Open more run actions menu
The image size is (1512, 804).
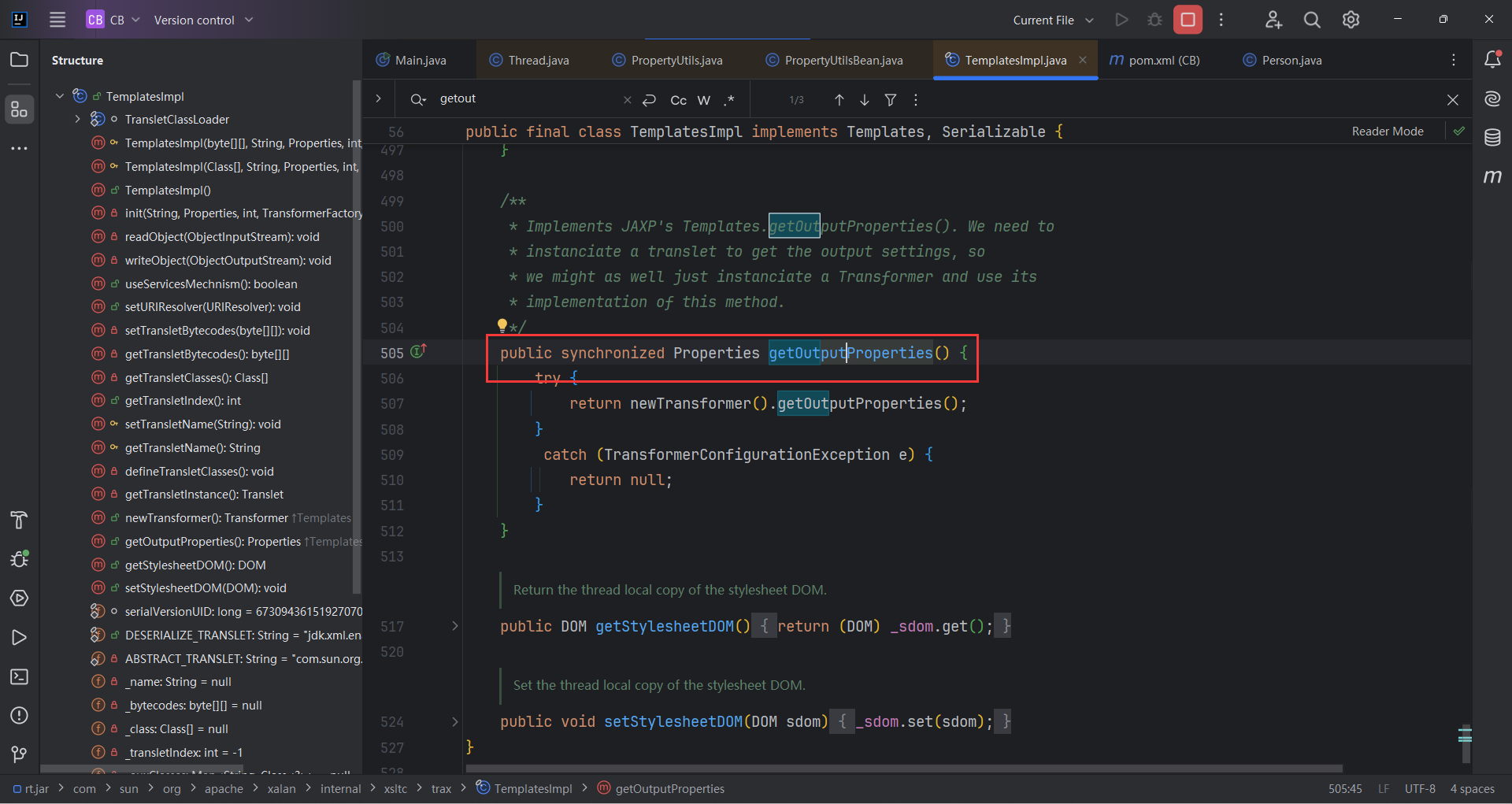tap(1221, 20)
